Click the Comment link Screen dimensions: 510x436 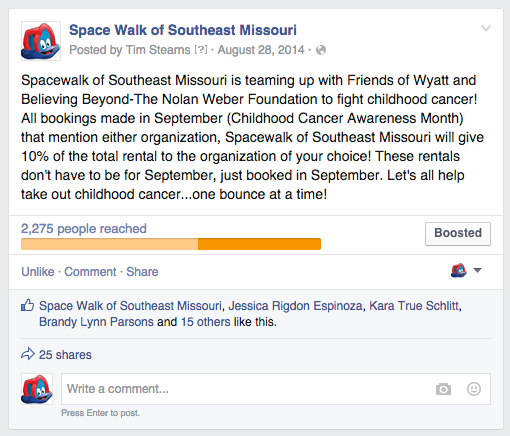click(x=90, y=272)
